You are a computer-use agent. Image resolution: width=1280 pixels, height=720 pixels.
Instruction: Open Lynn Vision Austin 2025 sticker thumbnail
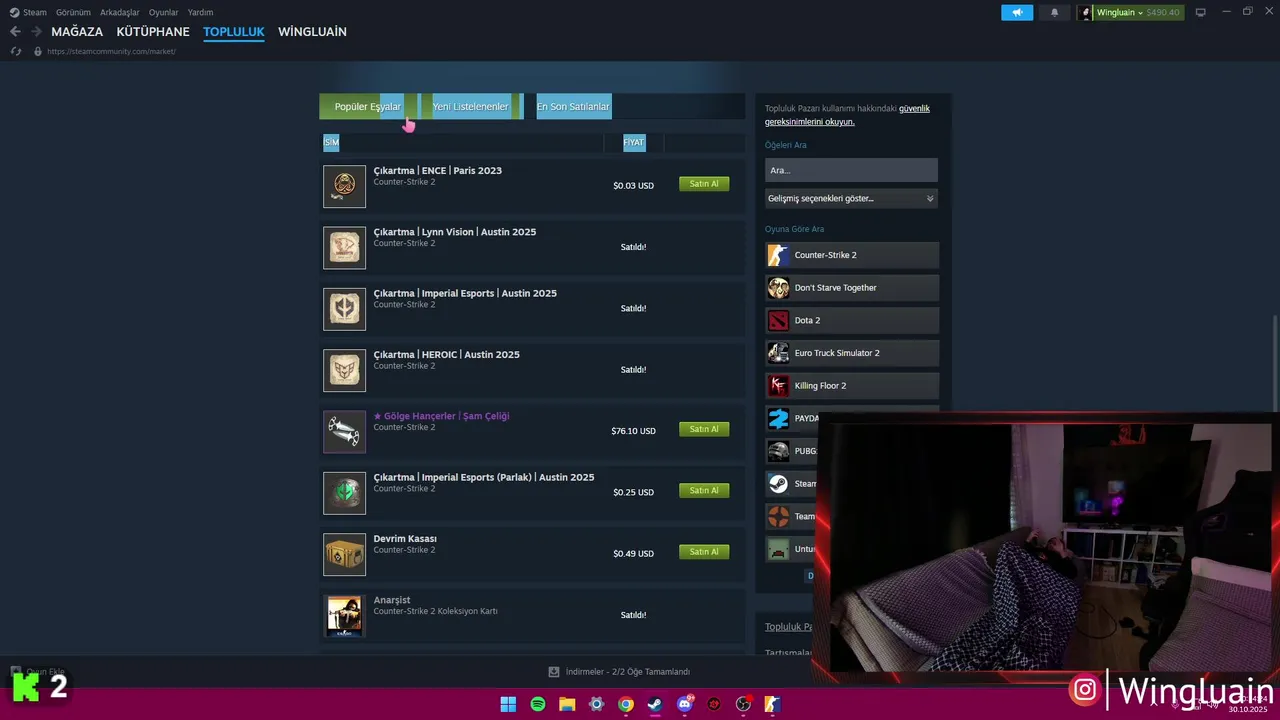click(344, 247)
